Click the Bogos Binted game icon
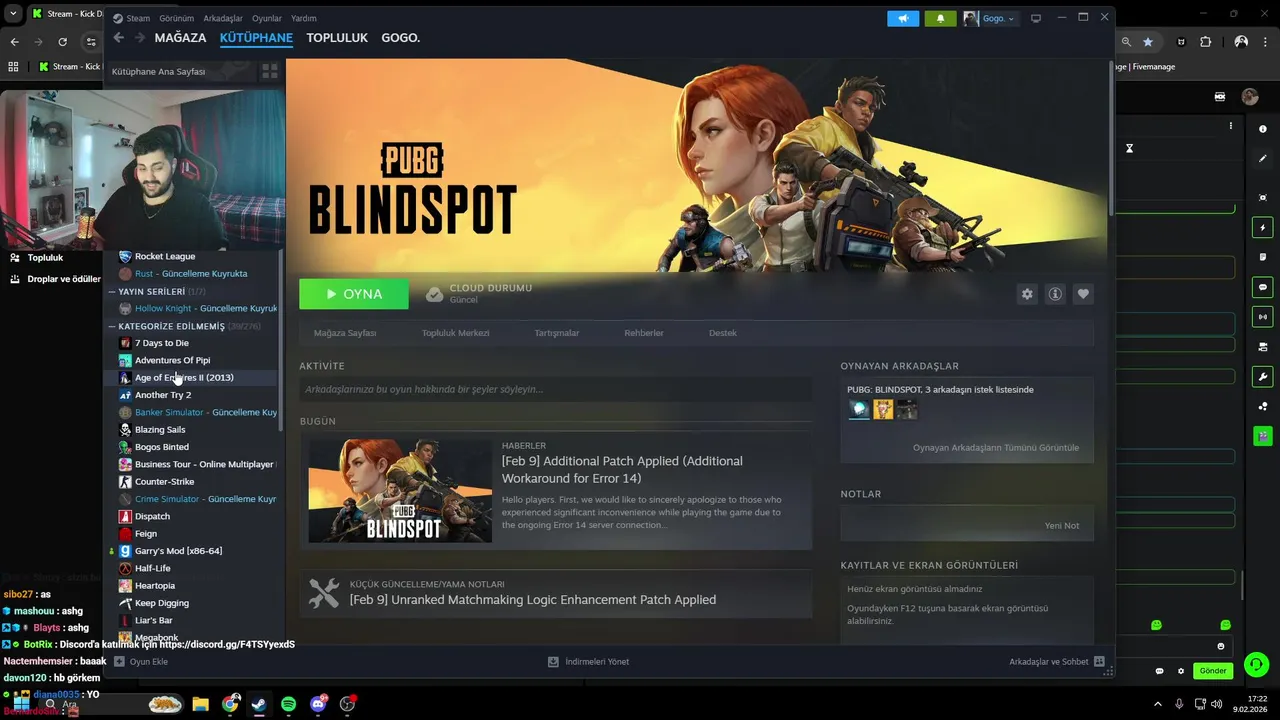This screenshot has width=1280, height=720. tap(125, 447)
